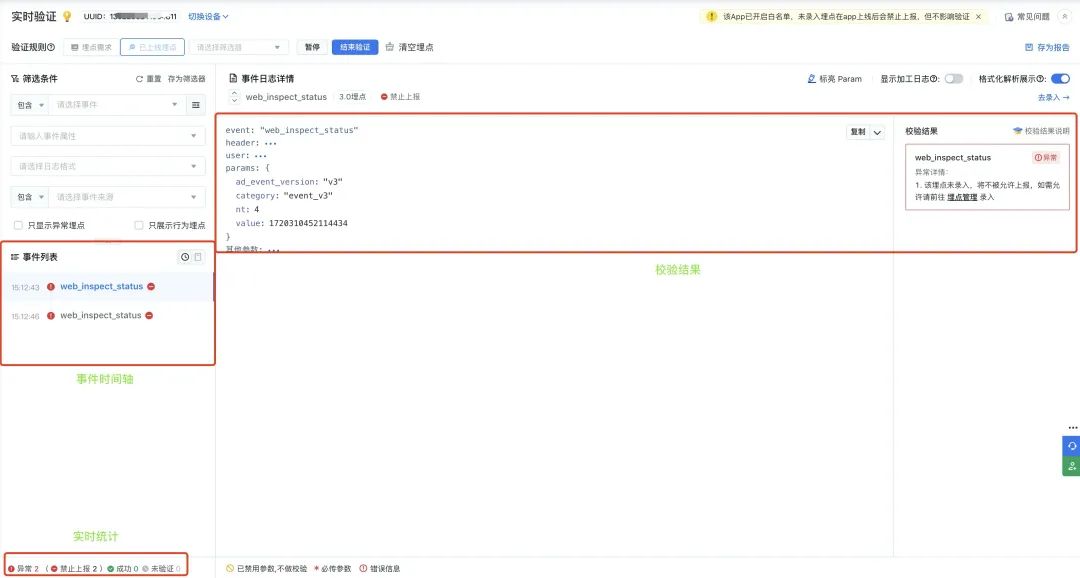Expand the 请选择日志格式 dropdown
The width and height of the screenshot is (1080, 578).
point(108,166)
